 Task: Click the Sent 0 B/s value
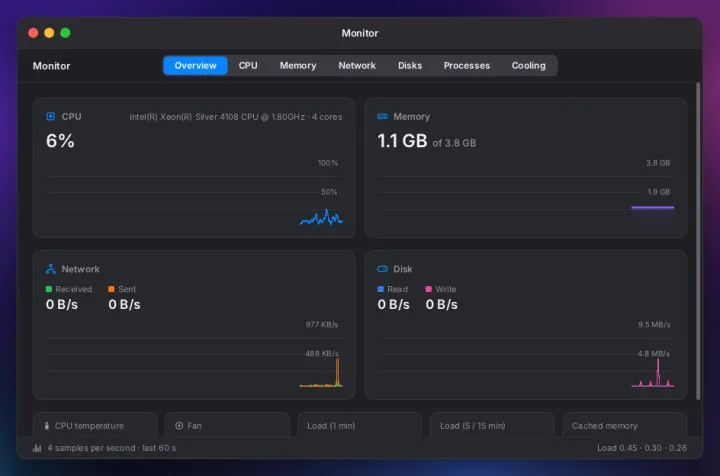(124, 304)
